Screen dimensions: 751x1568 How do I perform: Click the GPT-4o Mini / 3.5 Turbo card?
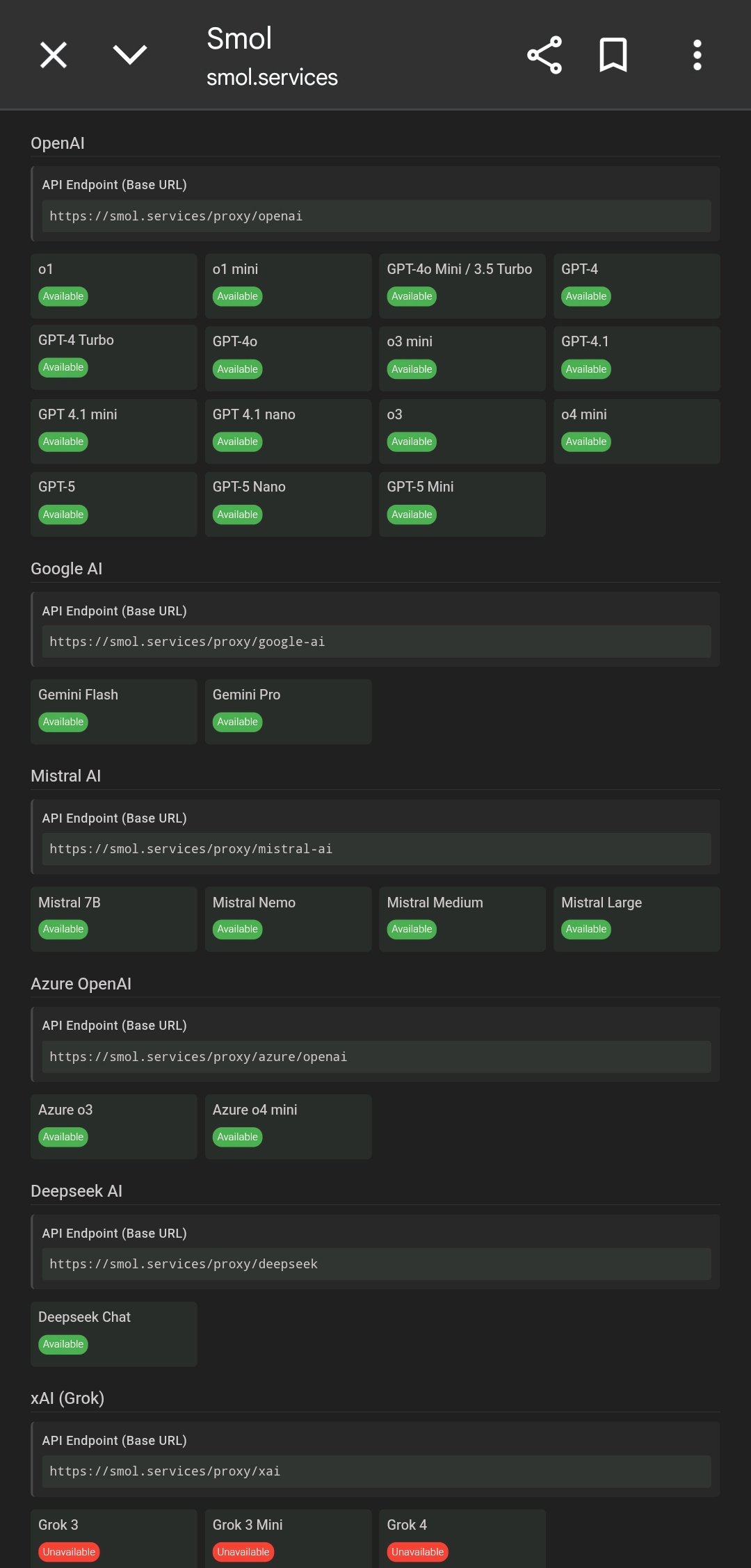[462, 285]
